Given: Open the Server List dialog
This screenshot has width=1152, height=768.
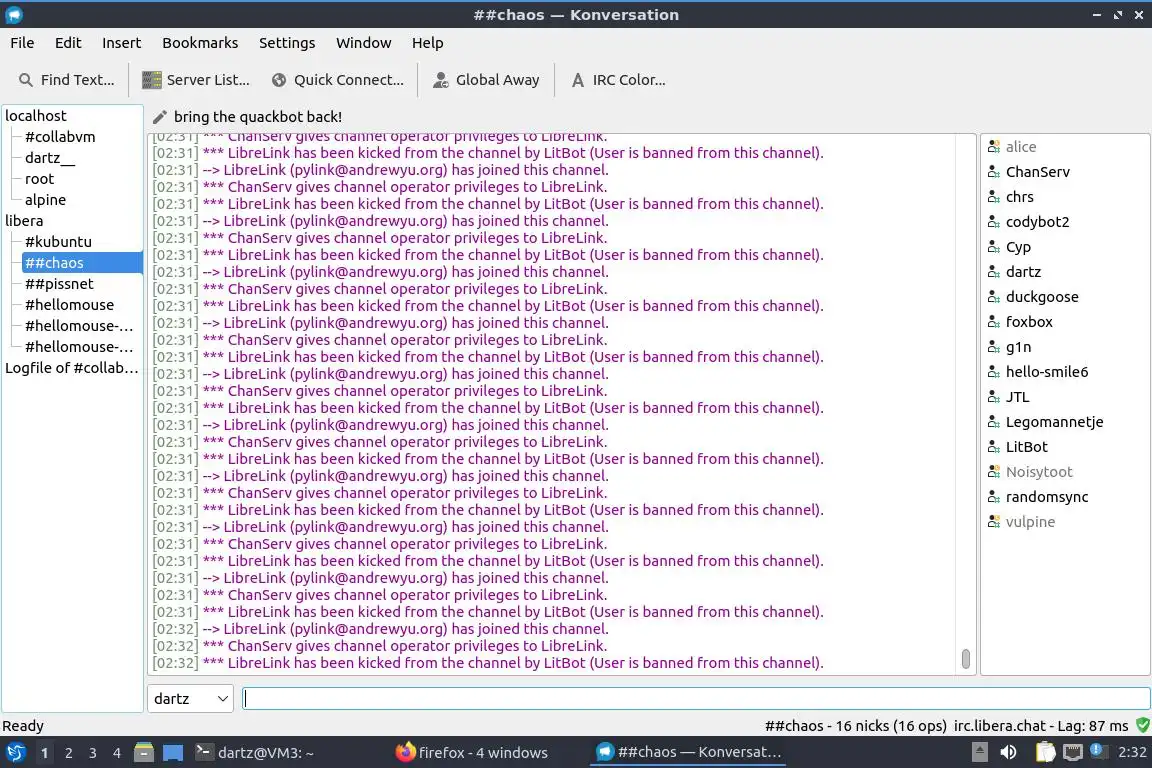Looking at the screenshot, I should 195,80.
